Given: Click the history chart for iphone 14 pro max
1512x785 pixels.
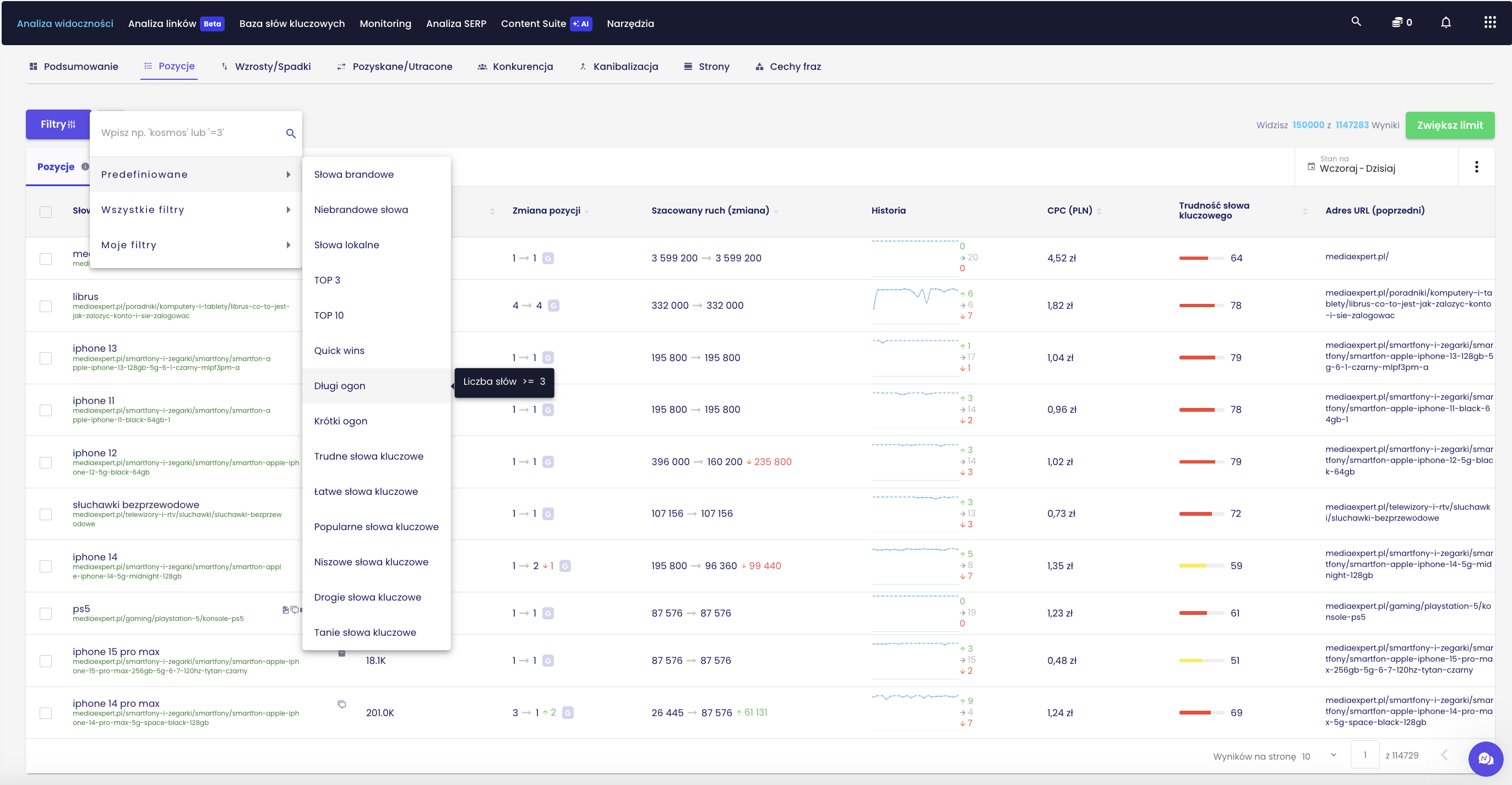Looking at the screenshot, I should 915,712.
